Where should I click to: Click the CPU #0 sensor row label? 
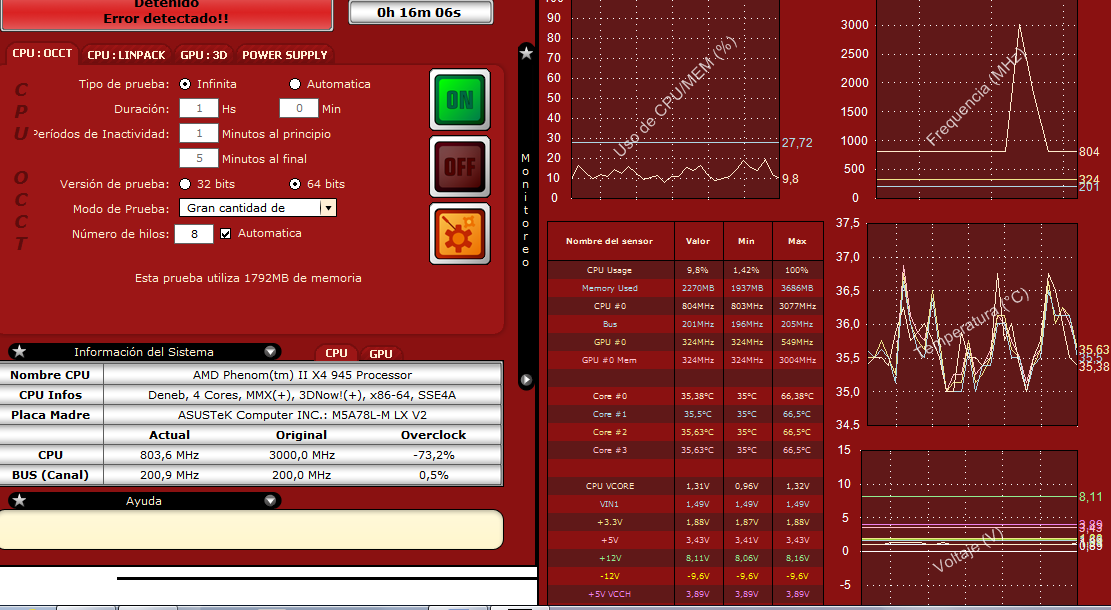609,306
